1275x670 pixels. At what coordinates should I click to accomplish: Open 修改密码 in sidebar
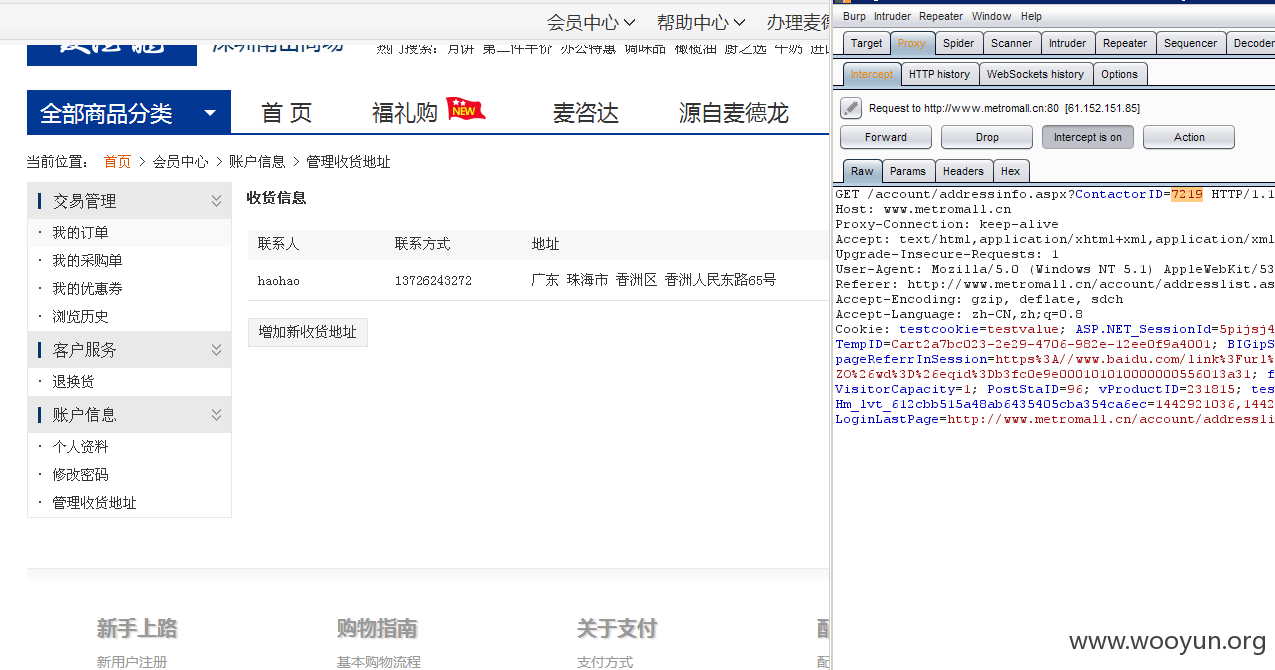[81, 474]
